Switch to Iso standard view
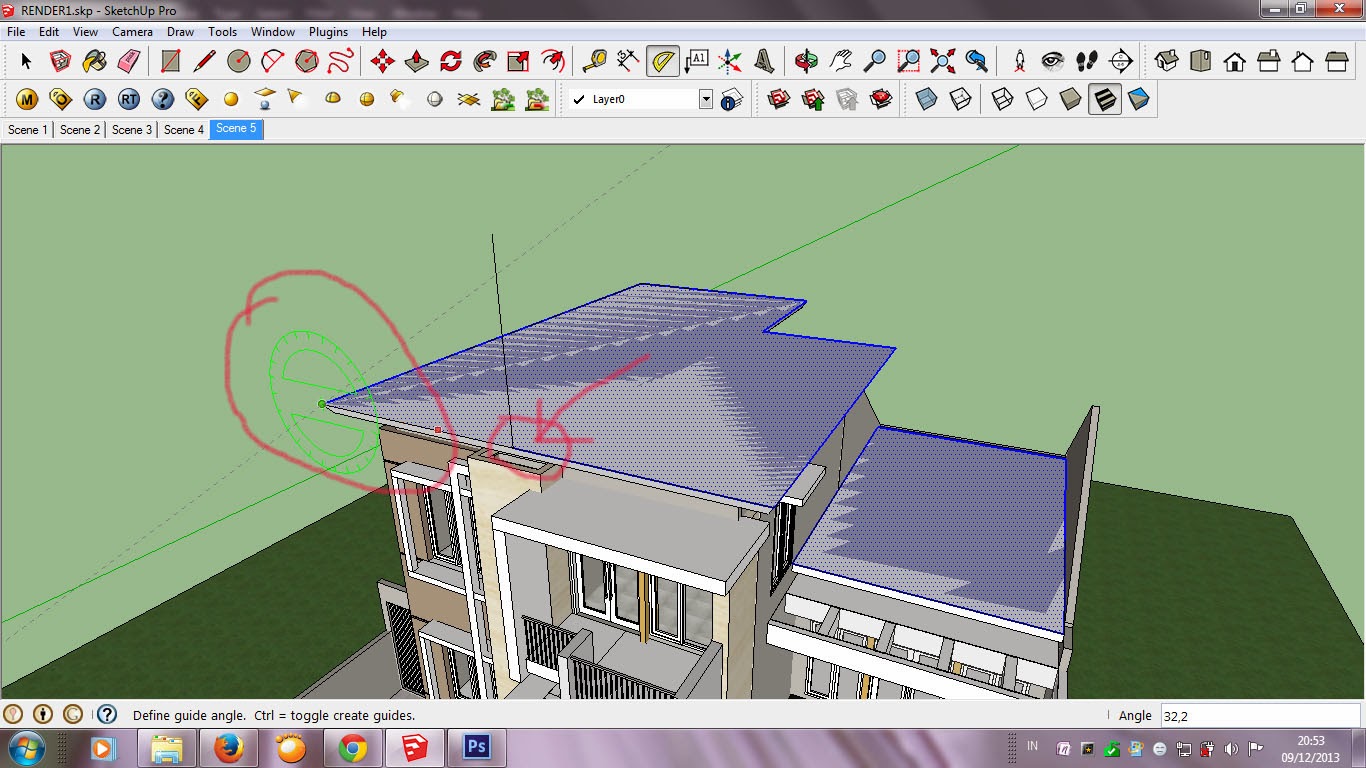This screenshot has height=768, width=1366. [1166, 61]
